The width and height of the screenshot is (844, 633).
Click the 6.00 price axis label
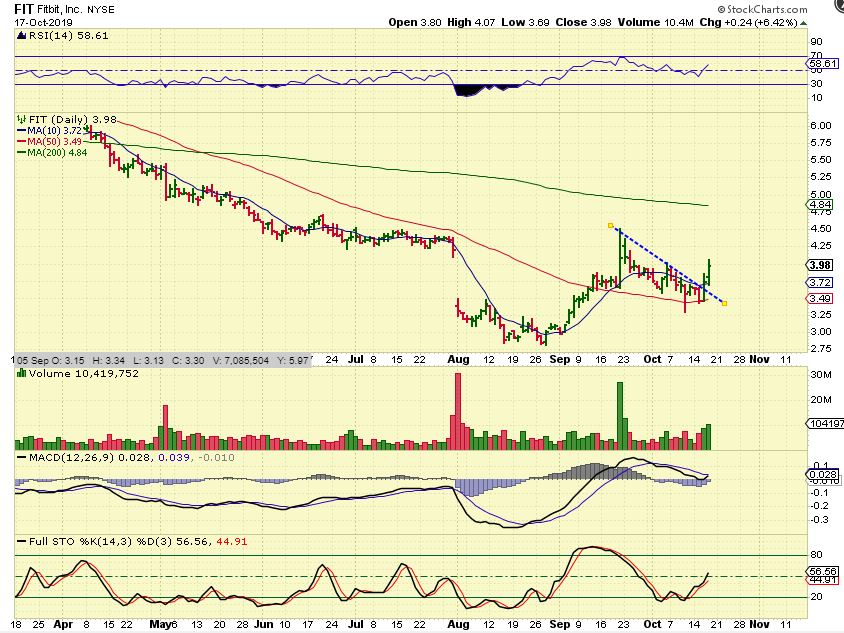coord(820,125)
